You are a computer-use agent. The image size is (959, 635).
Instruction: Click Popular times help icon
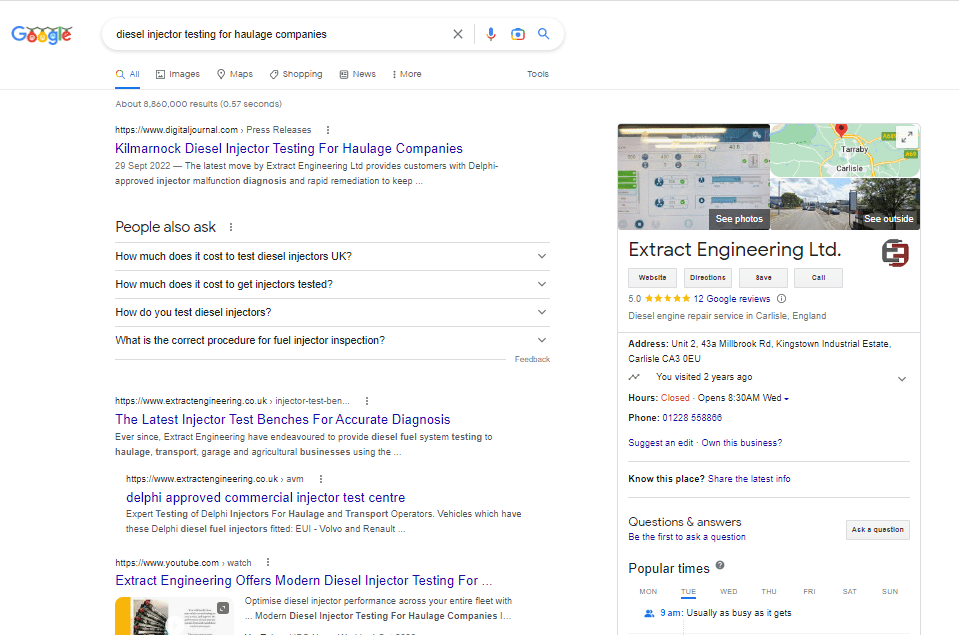pos(720,565)
